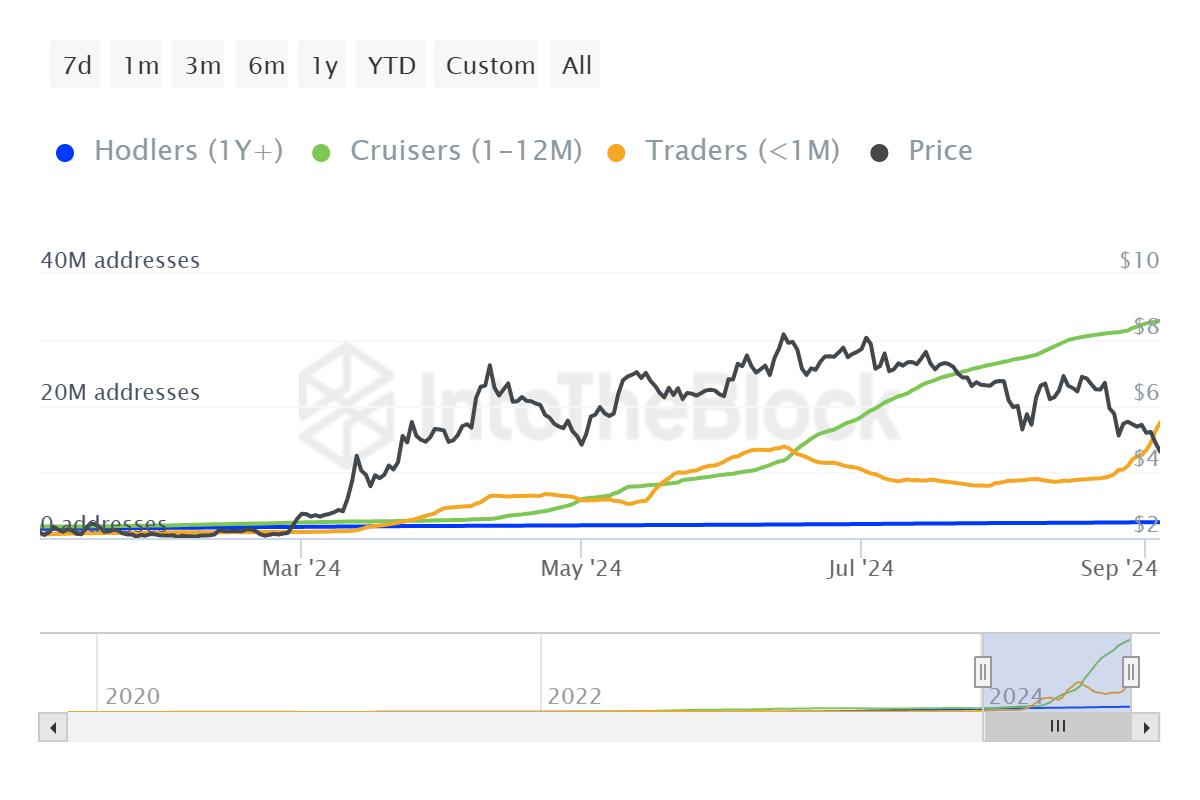The height and width of the screenshot is (800, 1200).
Task: Click the blue Hodlers legend dot icon
Action: [x=64, y=150]
